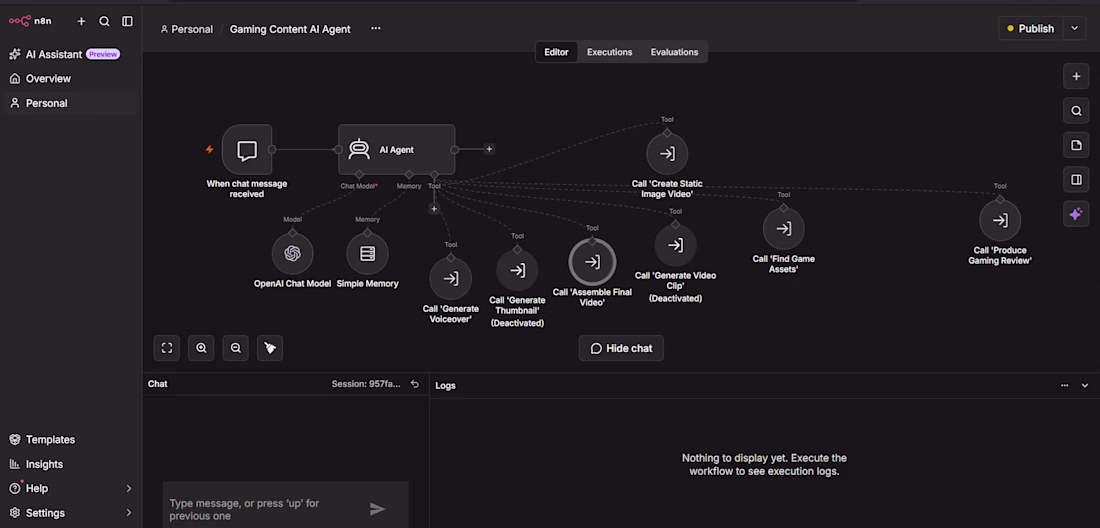Click the Publish button
This screenshot has width=1100, height=528.
(1031, 29)
